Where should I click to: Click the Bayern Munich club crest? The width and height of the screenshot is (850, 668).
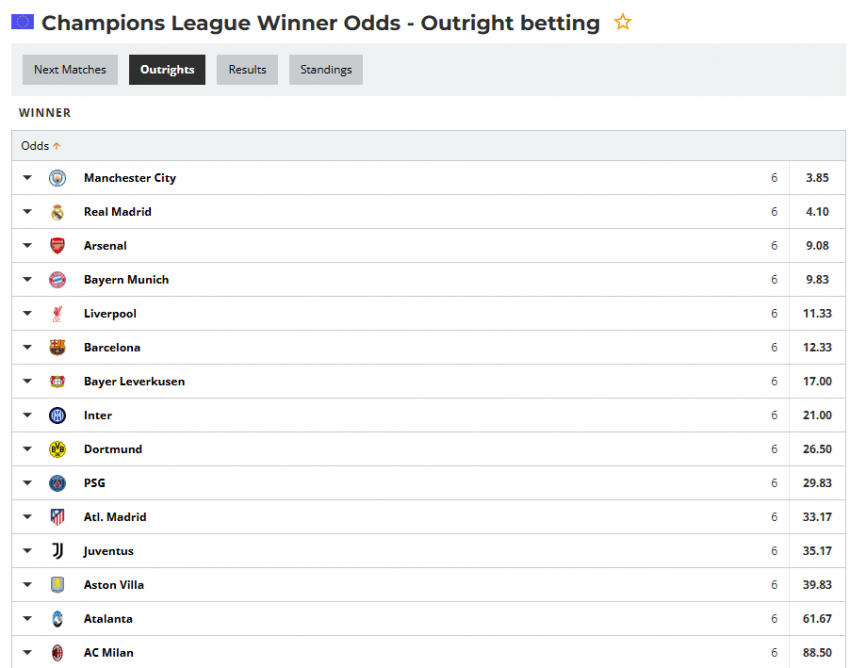pyautogui.click(x=58, y=280)
